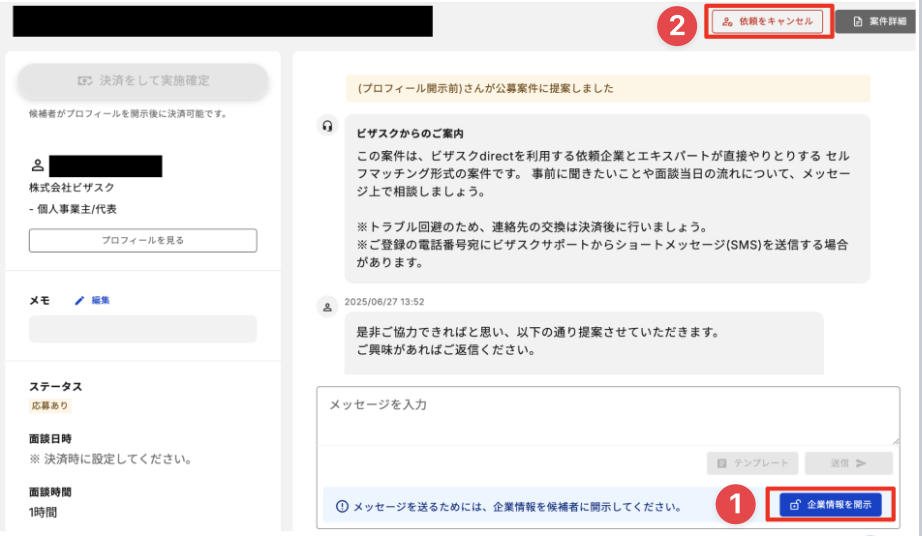Viewport: 922px width, 536px height.
Task: Click the 1時間 interview duration value
Action: click(43, 512)
